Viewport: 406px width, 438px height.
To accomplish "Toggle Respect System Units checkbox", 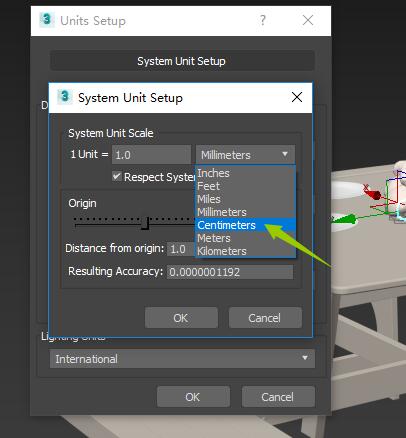I will pos(116,176).
